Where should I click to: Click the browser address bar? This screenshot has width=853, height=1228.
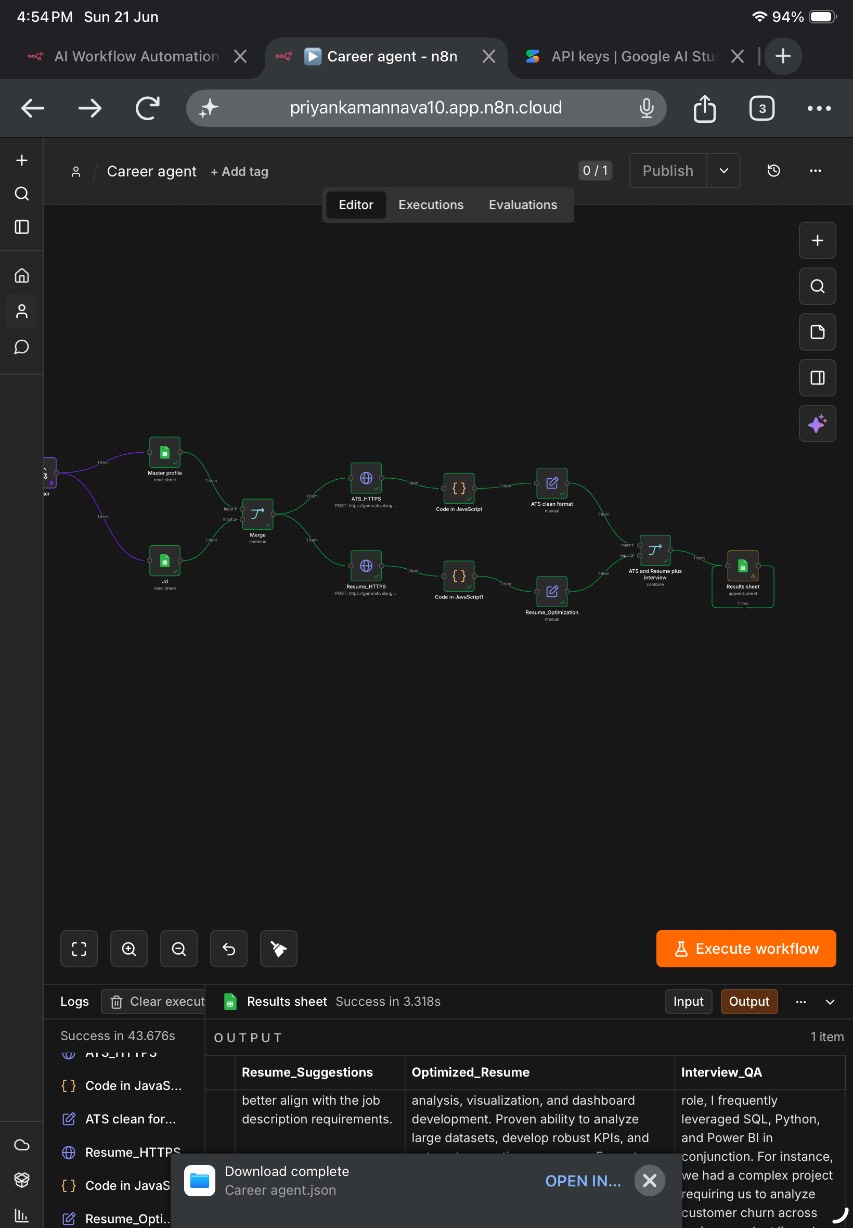pos(426,108)
